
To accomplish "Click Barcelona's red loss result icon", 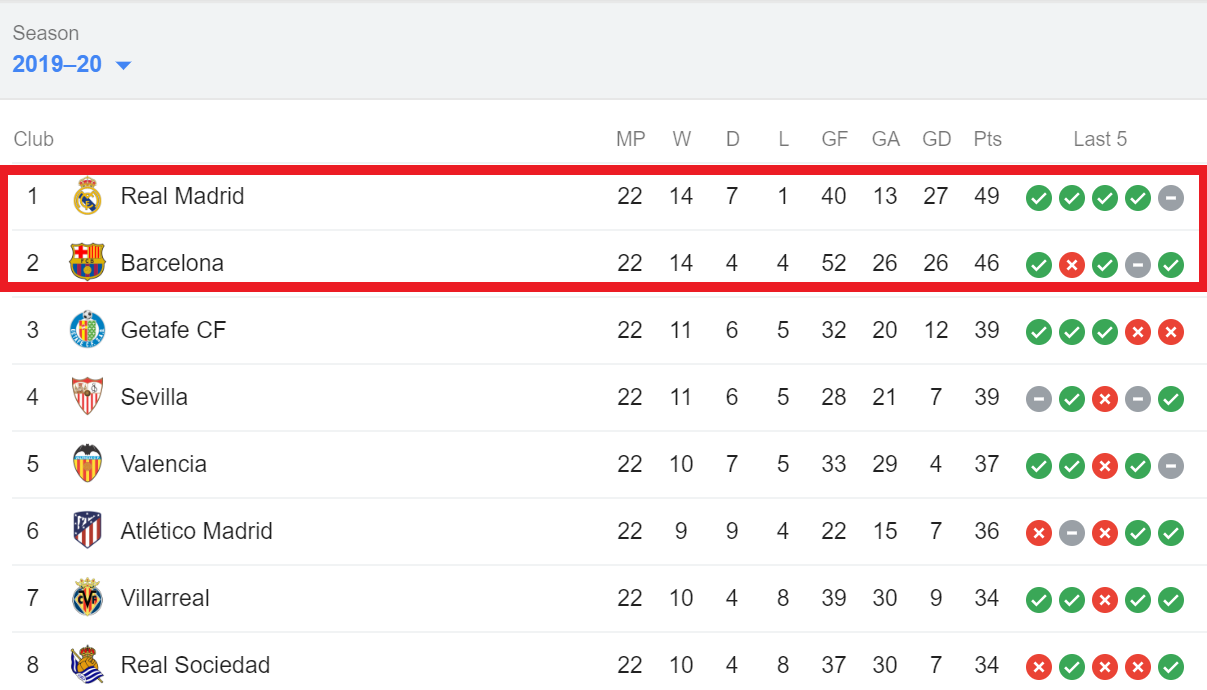I will (x=1072, y=265).
